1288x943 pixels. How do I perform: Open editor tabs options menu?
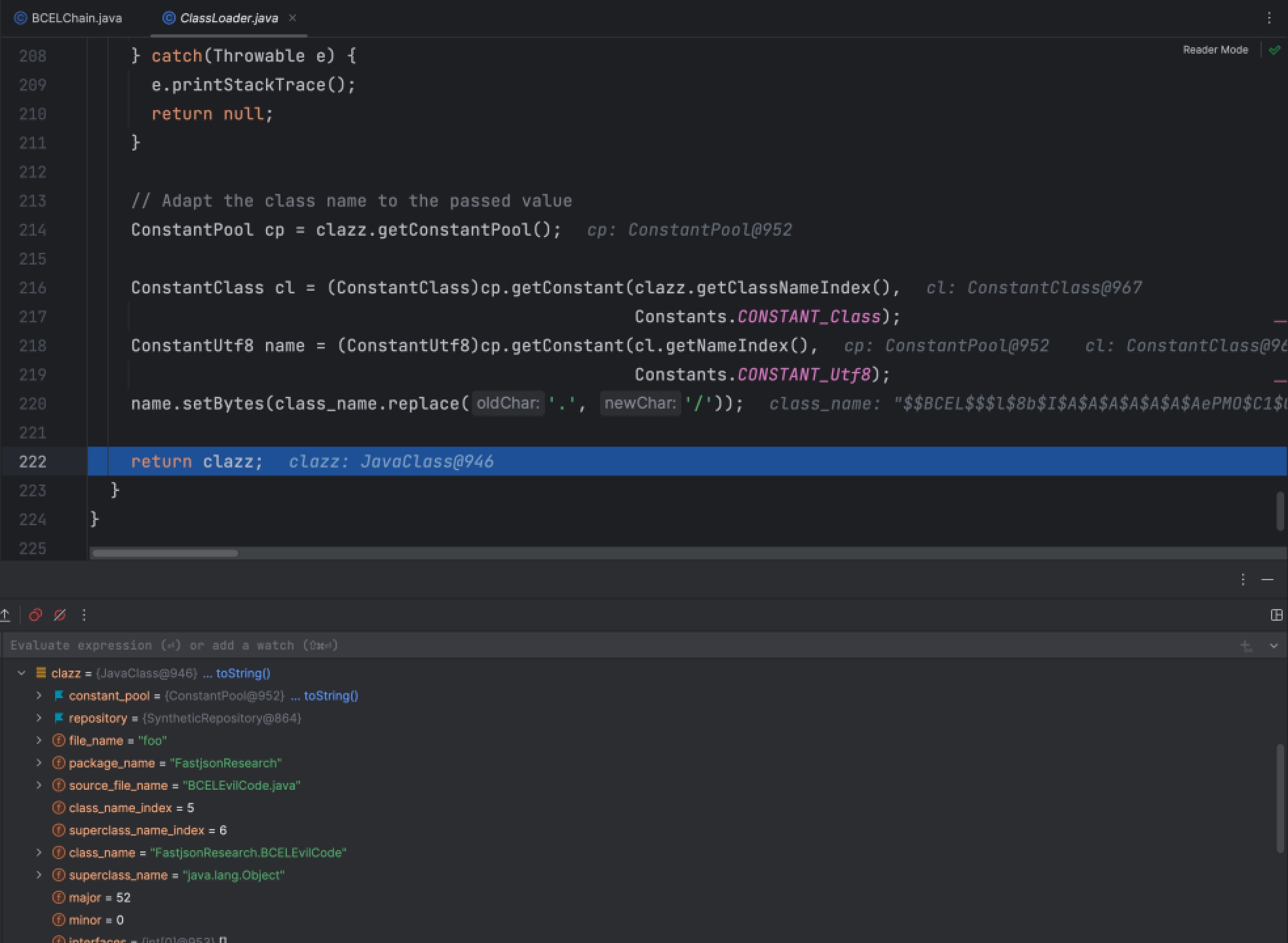coord(1269,18)
